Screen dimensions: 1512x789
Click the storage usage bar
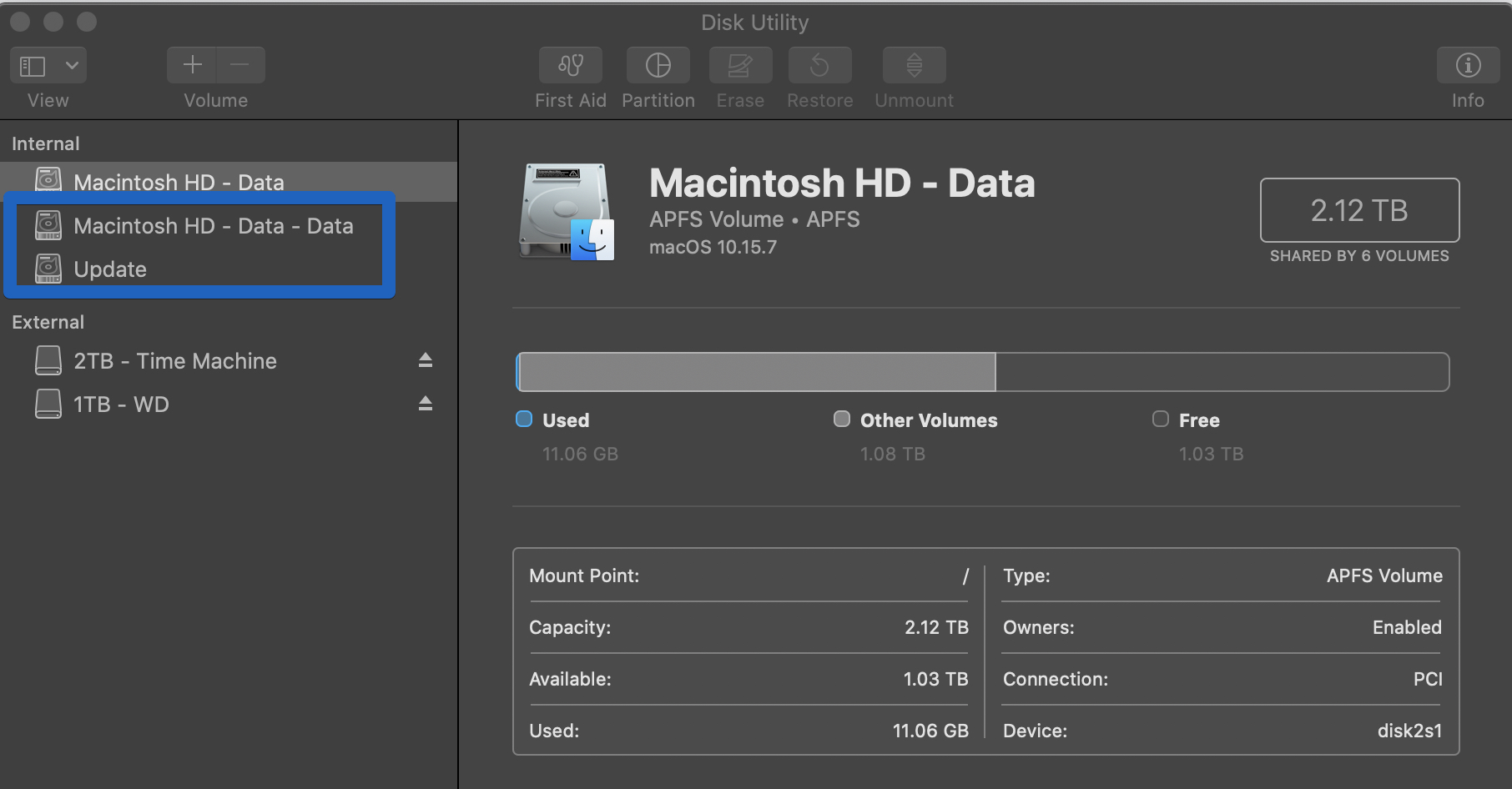(x=982, y=372)
